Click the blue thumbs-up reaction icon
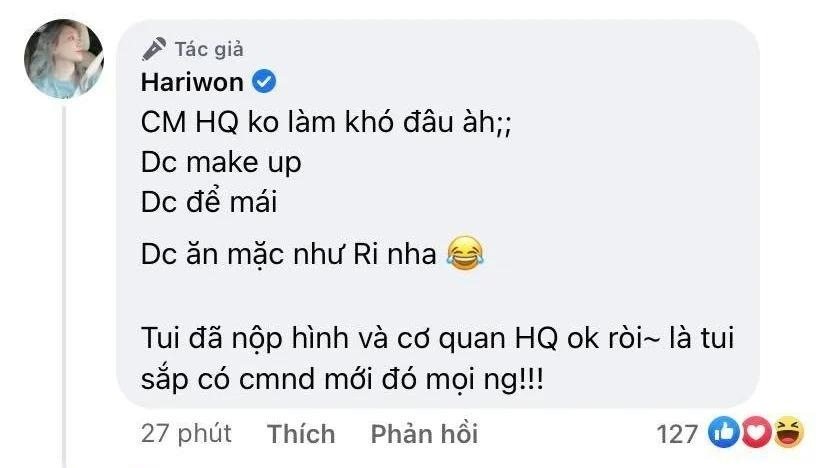828x468 pixels. coord(722,433)
